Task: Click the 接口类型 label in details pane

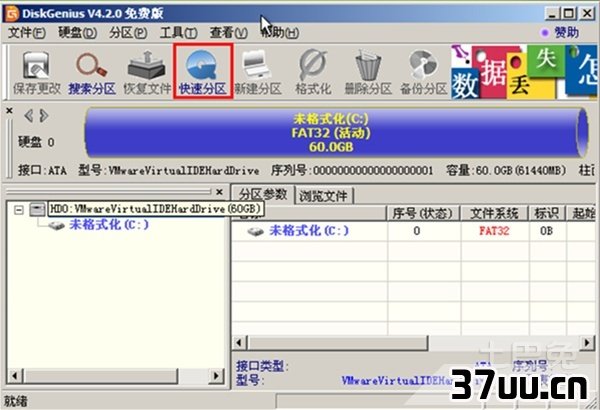Action: 262,366
